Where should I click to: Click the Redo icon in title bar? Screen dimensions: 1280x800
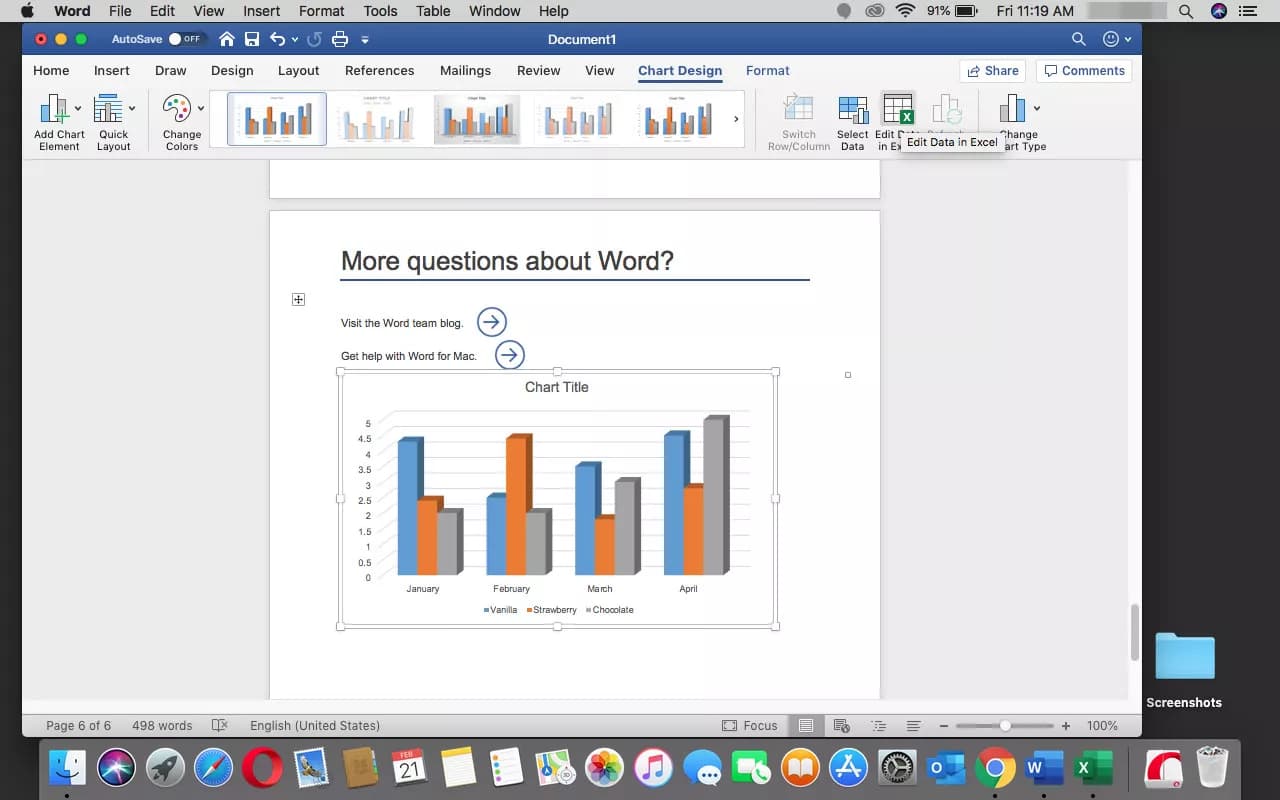coord(314,39)
